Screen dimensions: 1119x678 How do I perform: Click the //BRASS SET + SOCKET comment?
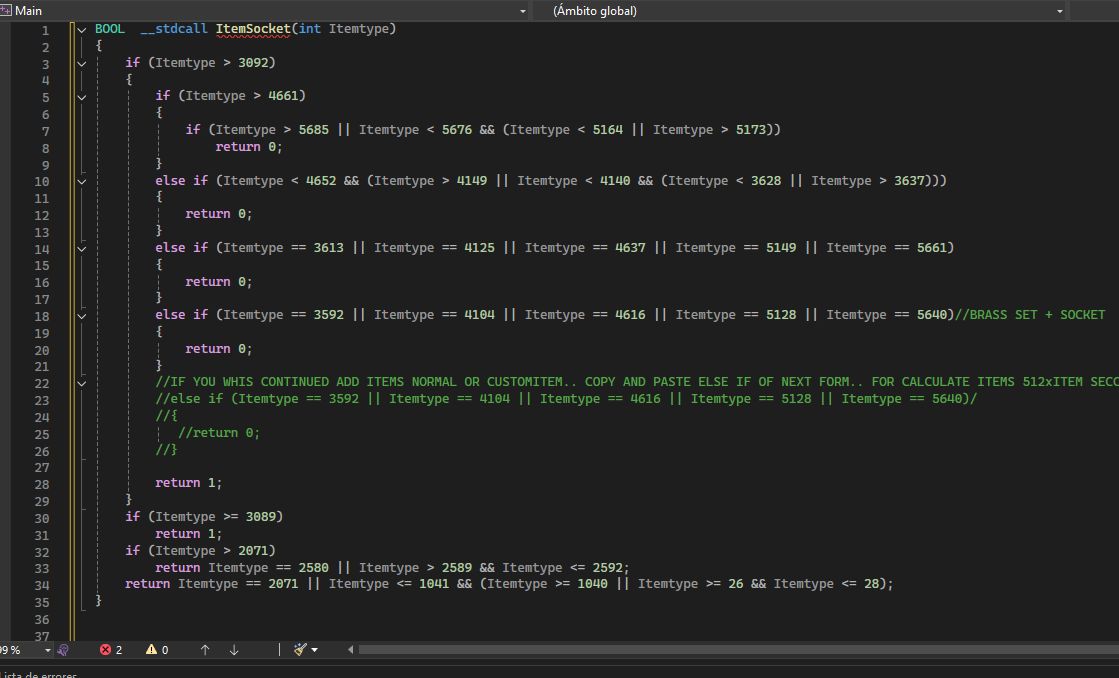click(1030, 315)
